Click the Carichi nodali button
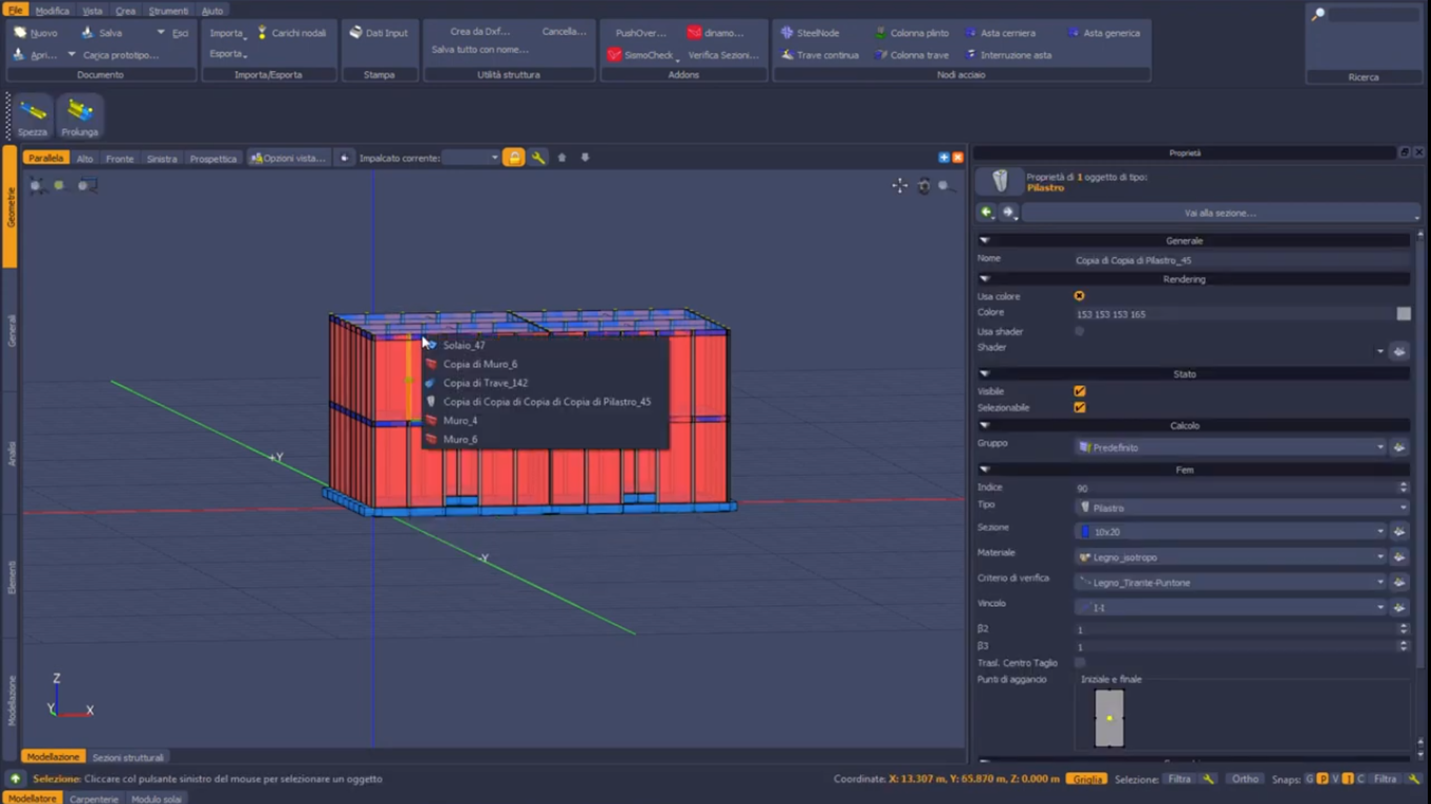Image resolution: width=1431 pixels, height=804 pixels. 291,33
